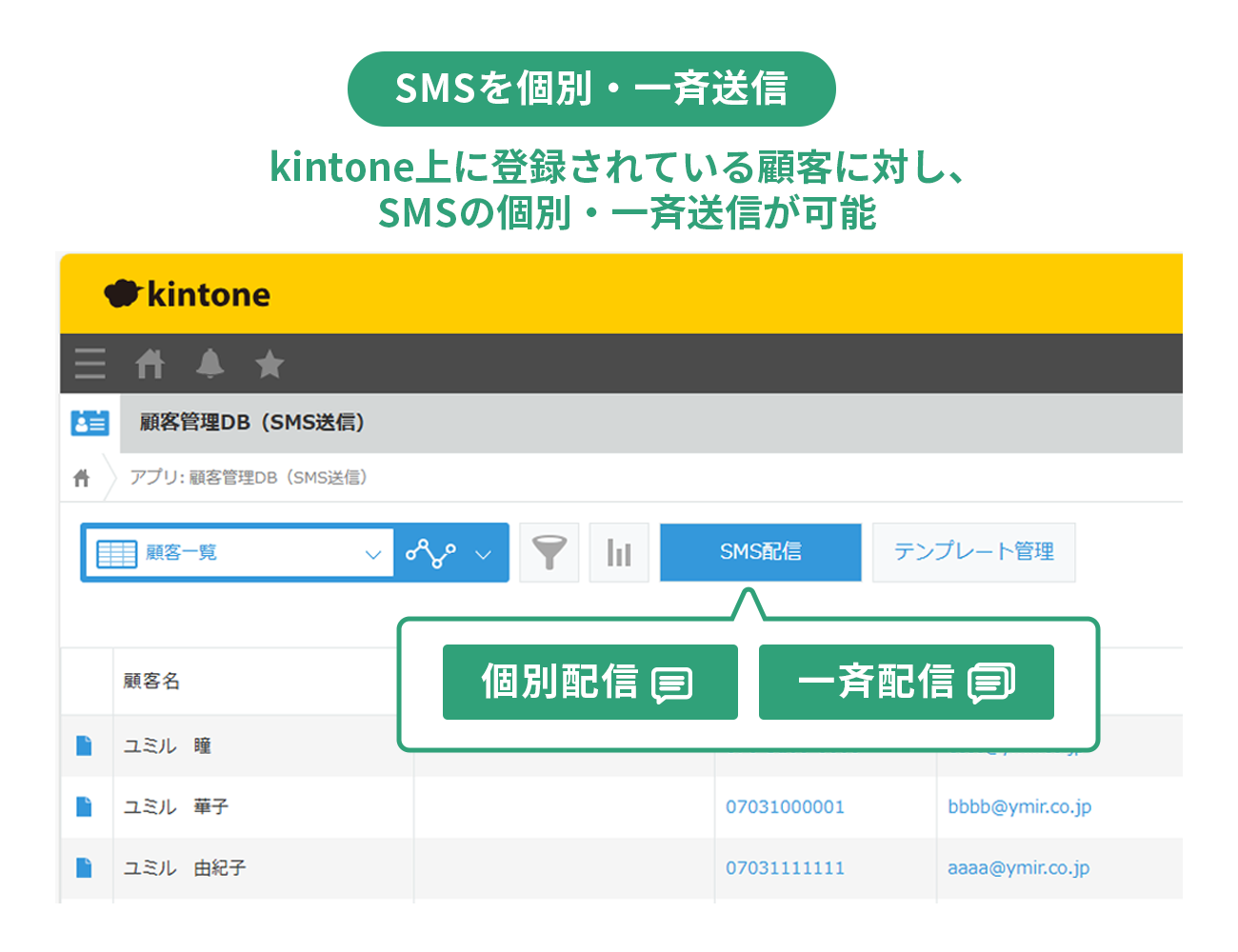Open テンプレート管理
1238x952 pixels.
coord(974,552)
